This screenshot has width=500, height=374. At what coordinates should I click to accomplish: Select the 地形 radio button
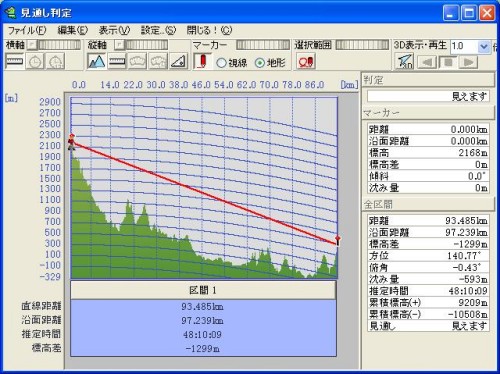(260, 63)
